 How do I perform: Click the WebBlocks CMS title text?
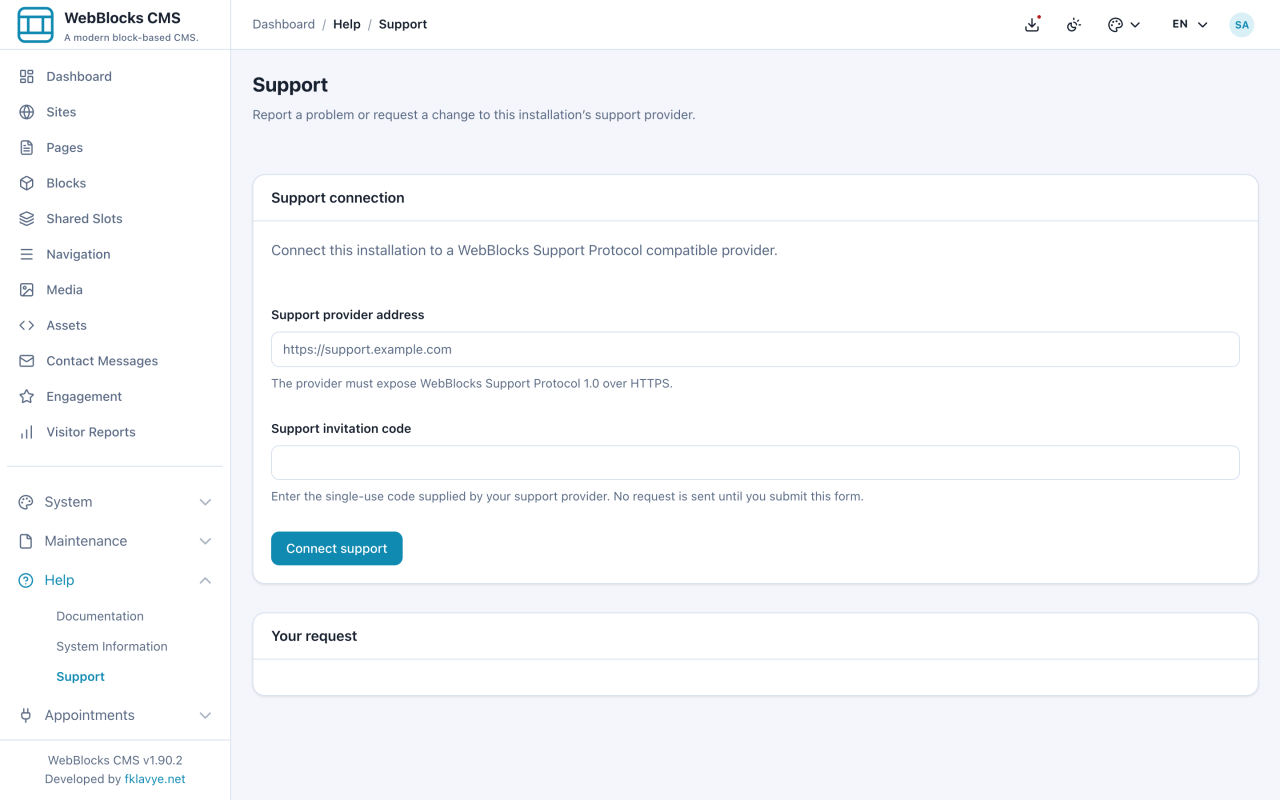[x=122, y=18]
